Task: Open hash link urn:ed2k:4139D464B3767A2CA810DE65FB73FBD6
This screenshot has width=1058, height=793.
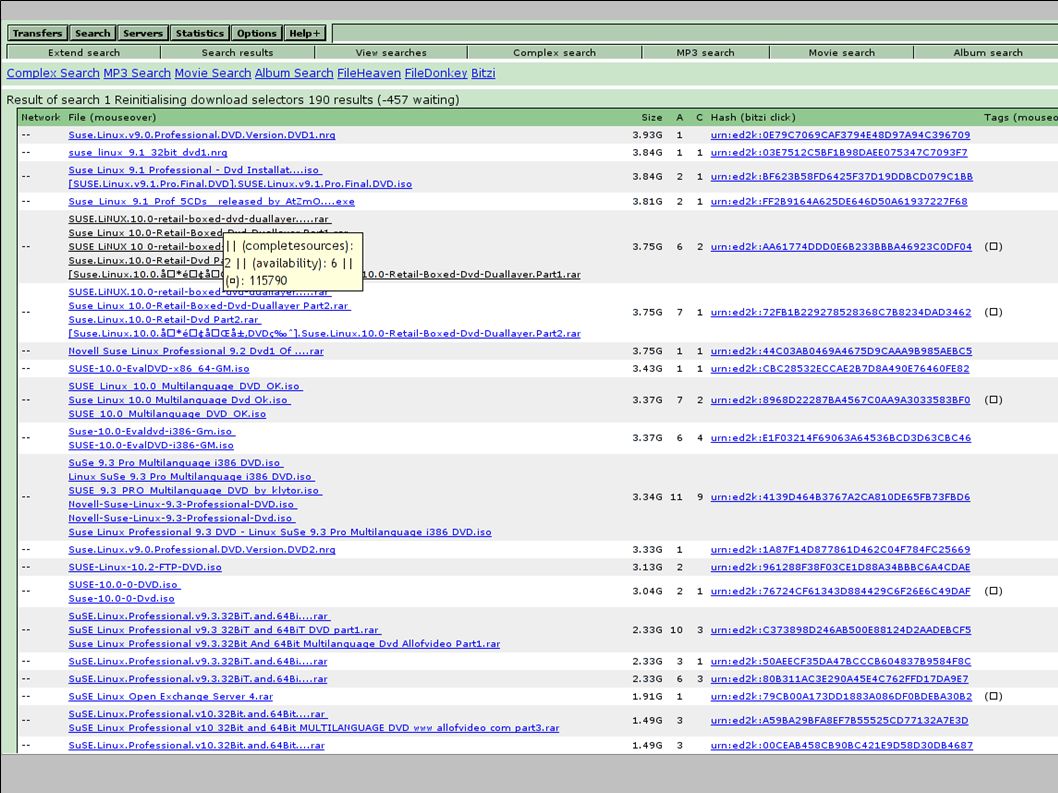Action: [840, 497]
